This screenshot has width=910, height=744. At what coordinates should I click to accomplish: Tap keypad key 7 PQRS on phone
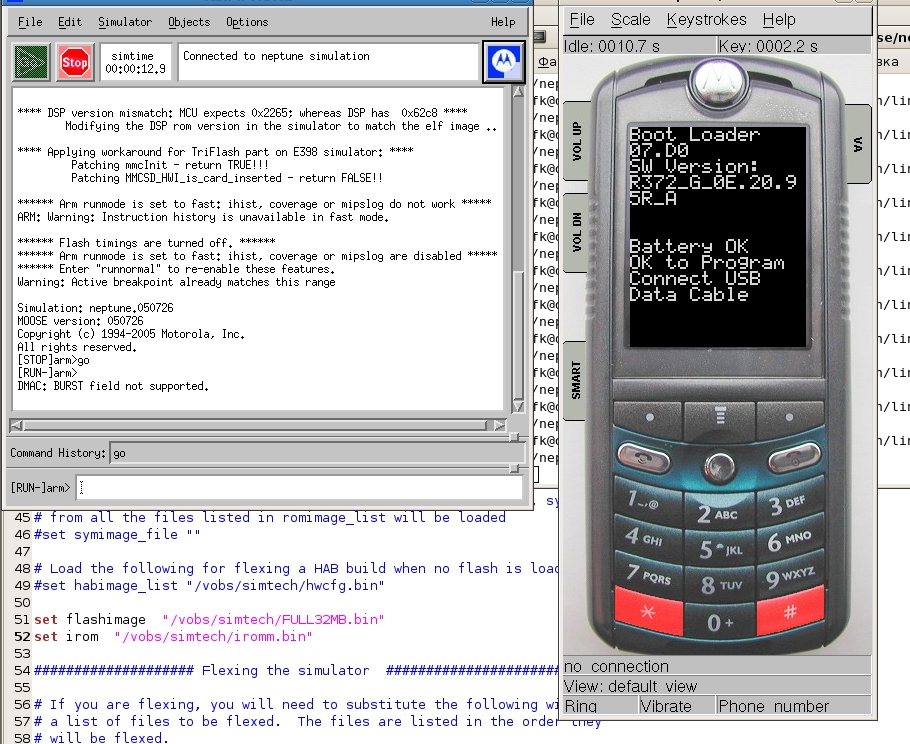pyautogui.click(x=648, y=575)
